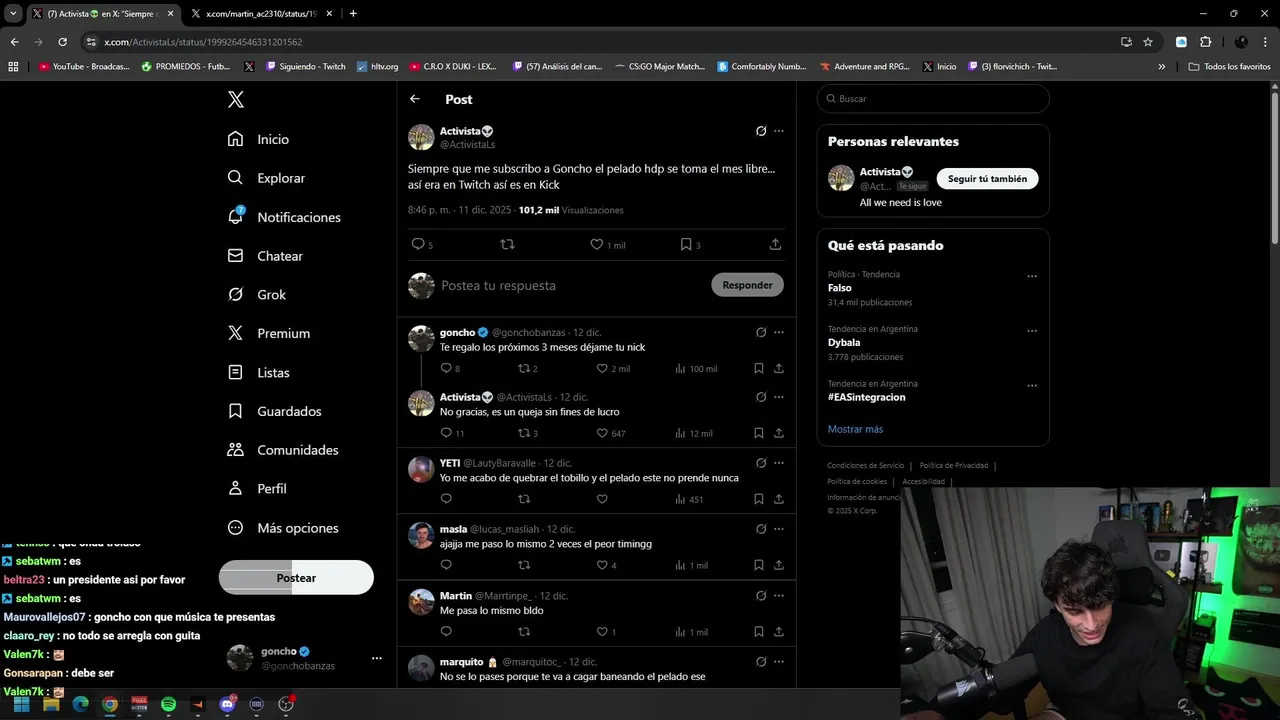The image size is (1280, 720).
Task: Share YETI's reply
Action: tap(779, 499)
